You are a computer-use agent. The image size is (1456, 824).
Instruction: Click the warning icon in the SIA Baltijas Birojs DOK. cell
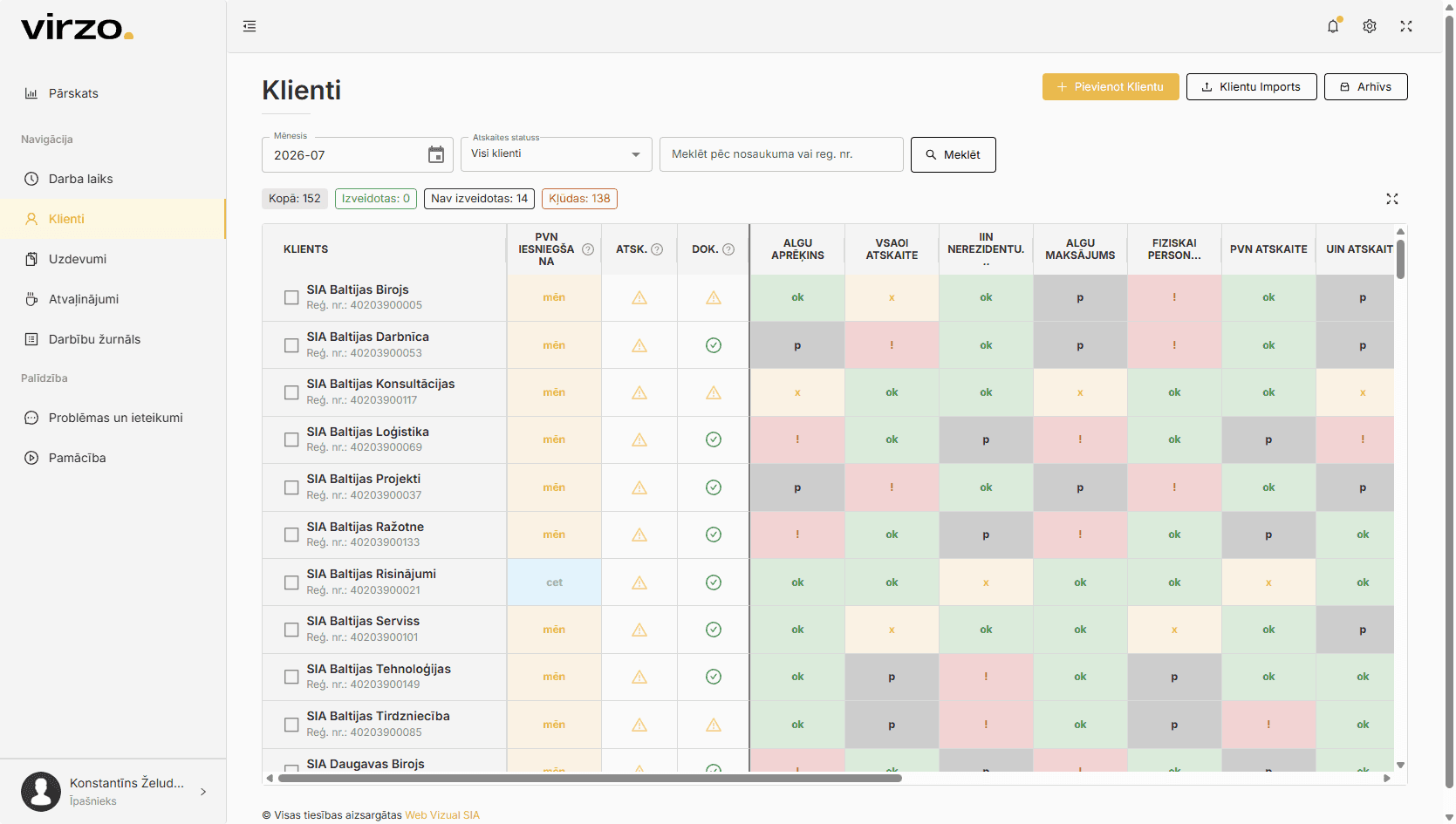coord(714,298)
